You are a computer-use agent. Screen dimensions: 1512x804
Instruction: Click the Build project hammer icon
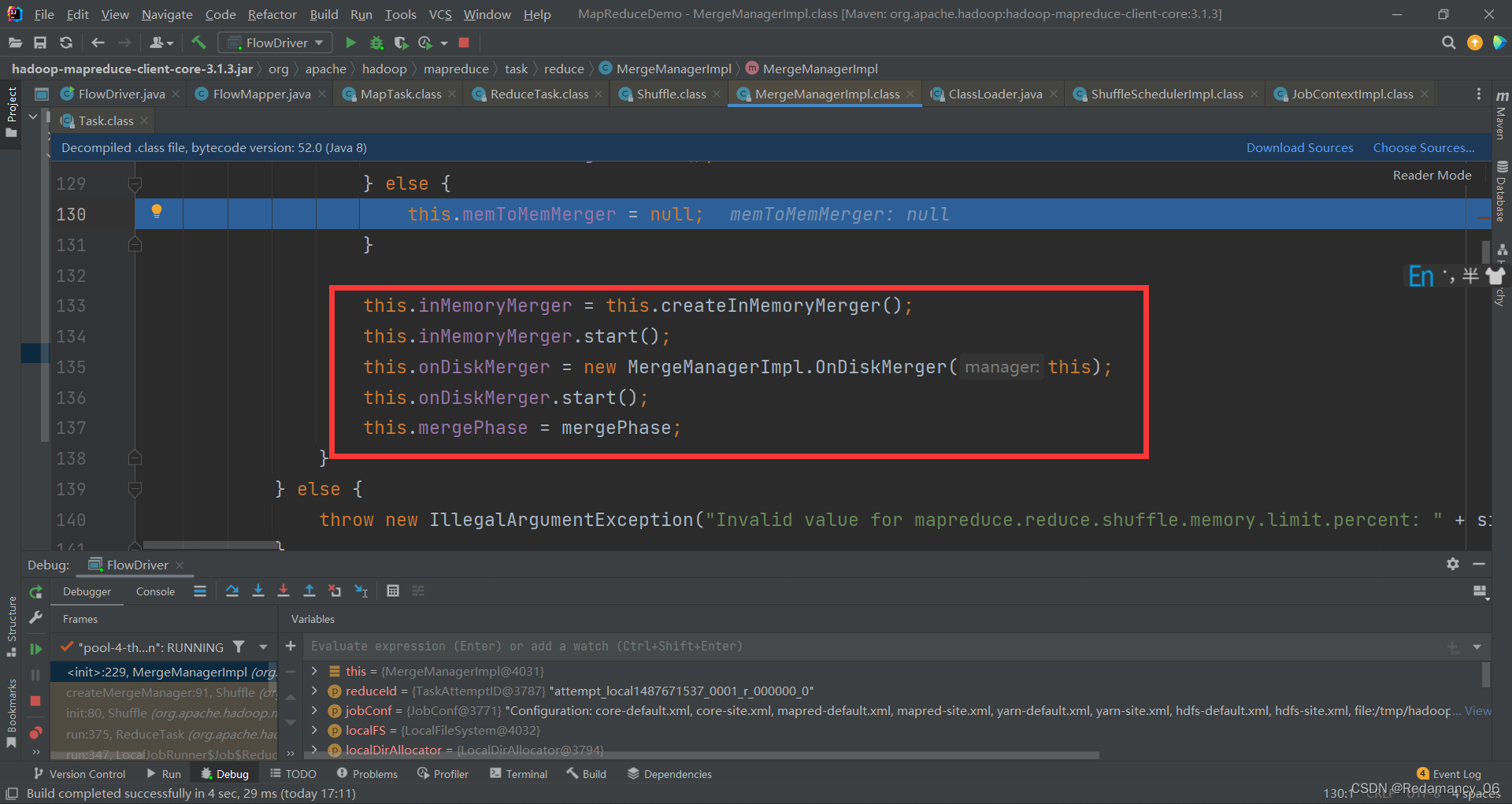pyautogui.click(x=198, y=43)
